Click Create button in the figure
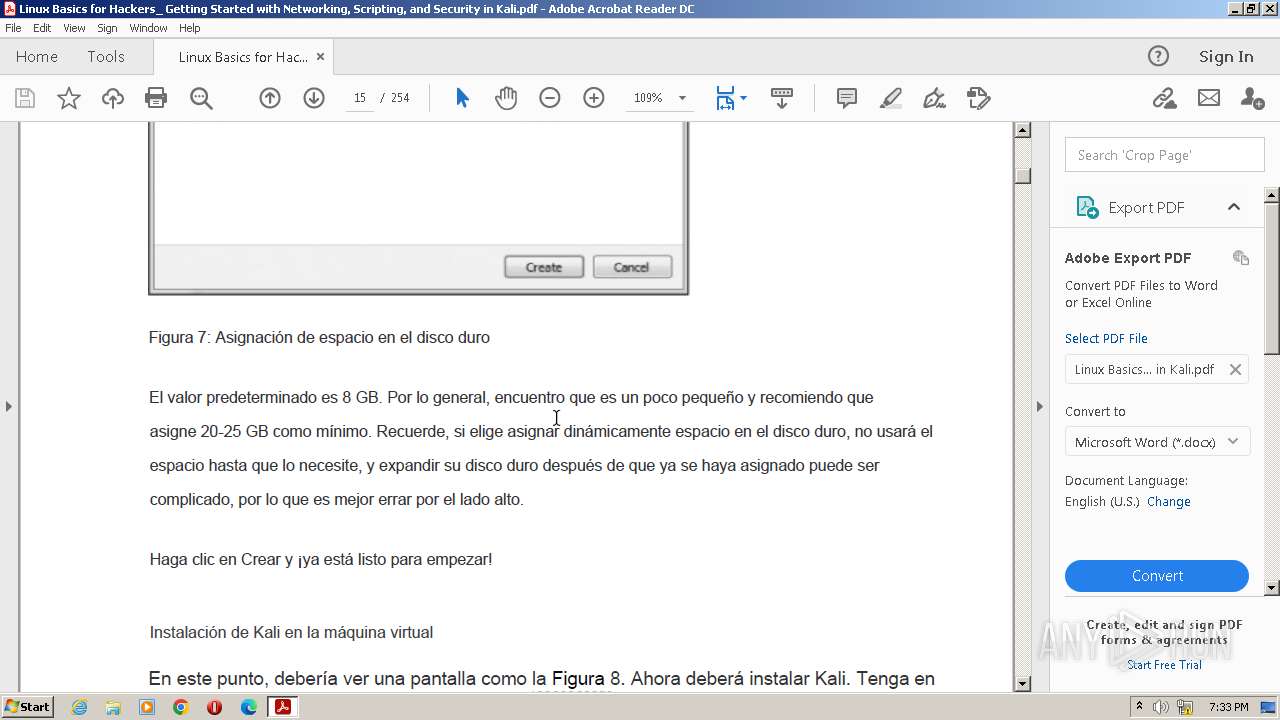This screenshot has height=720, width=1280. coord(544,267)
